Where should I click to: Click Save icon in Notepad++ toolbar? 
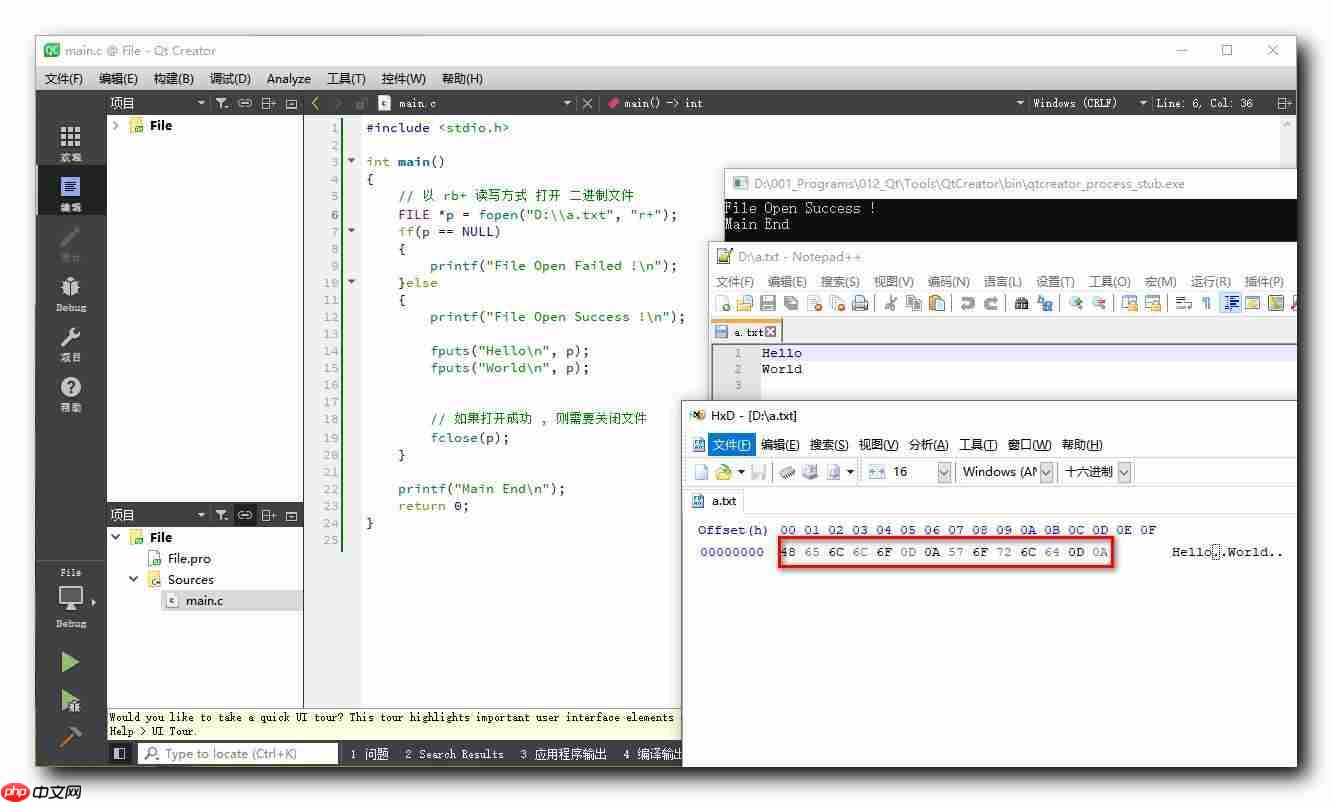point(768,303)
